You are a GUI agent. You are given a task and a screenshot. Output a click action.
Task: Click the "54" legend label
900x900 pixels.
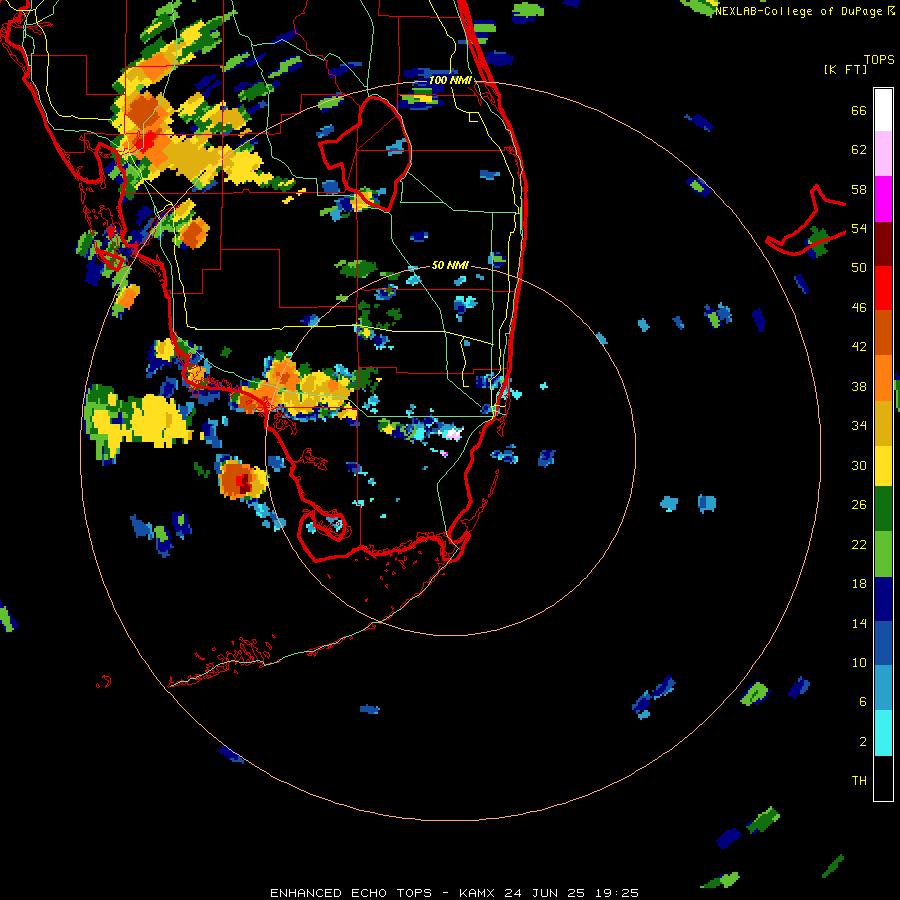click(859, 228)
